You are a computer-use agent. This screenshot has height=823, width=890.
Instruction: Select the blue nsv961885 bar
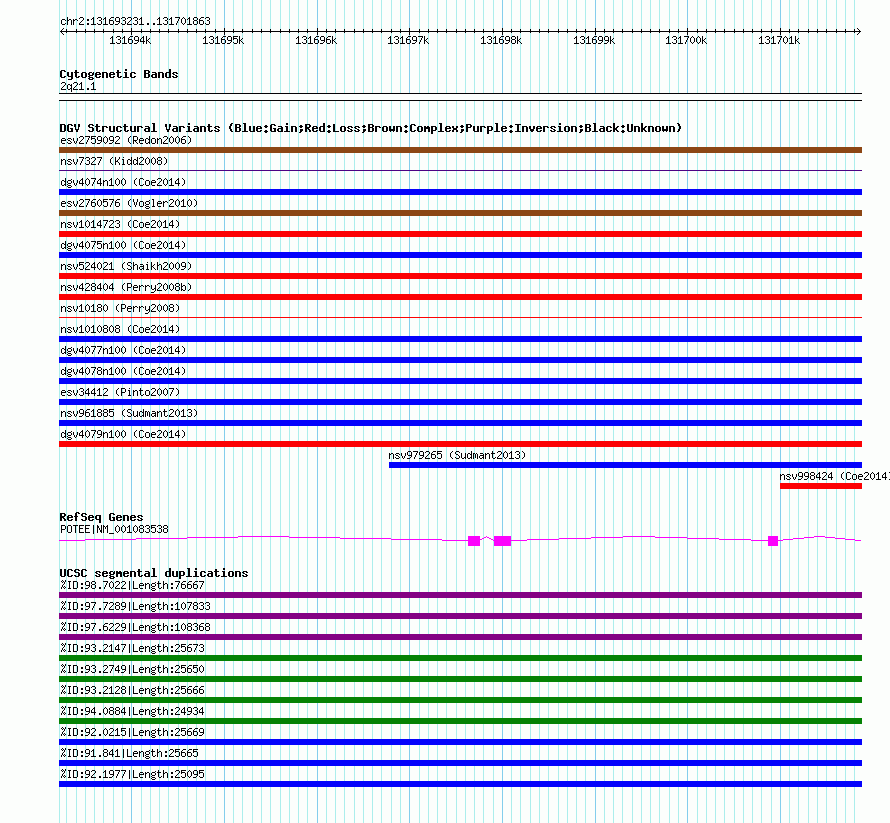coord(460,423)
